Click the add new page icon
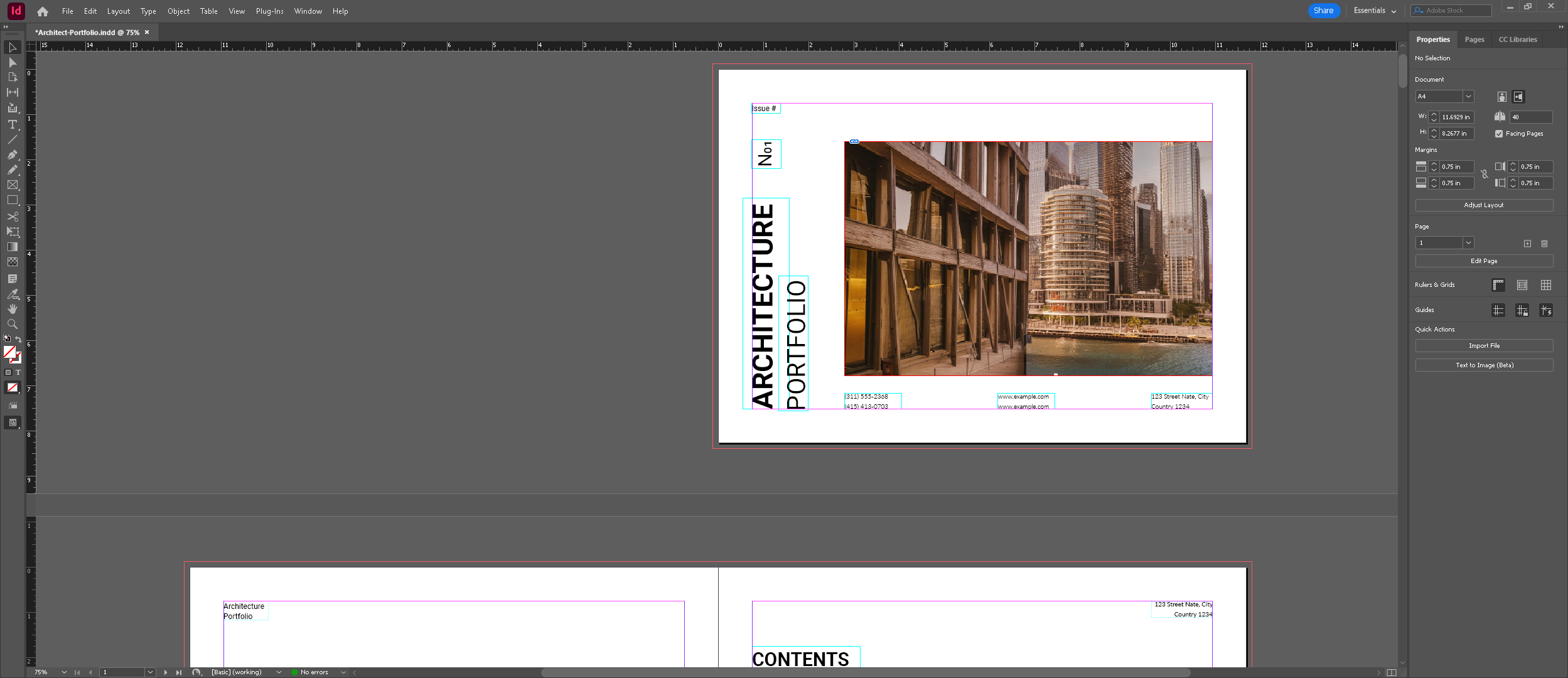The image size is (1568, 678). coord(1527,244)
